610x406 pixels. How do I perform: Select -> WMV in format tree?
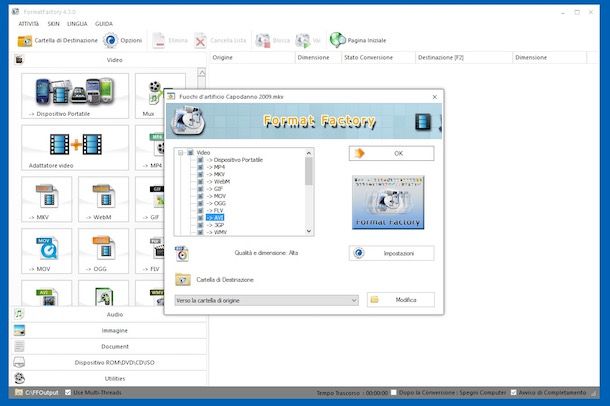click(x=216, y=232)
